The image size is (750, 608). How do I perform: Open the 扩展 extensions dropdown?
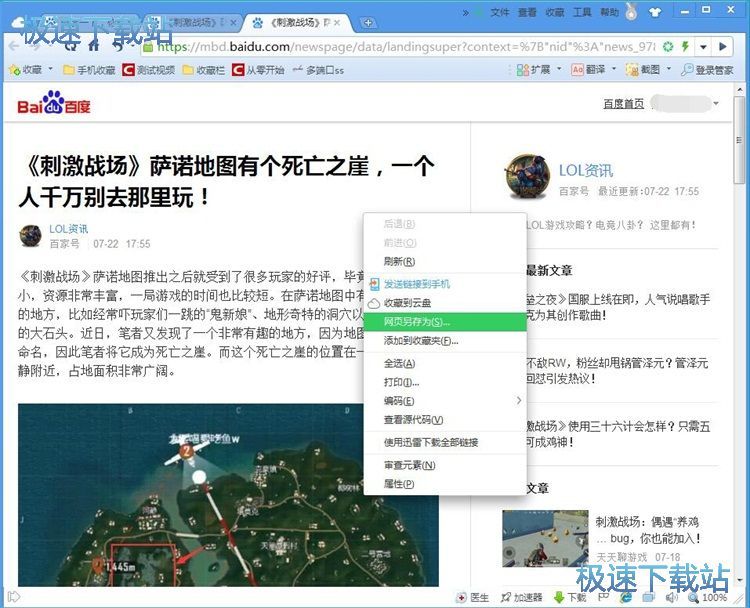[534, 70]
